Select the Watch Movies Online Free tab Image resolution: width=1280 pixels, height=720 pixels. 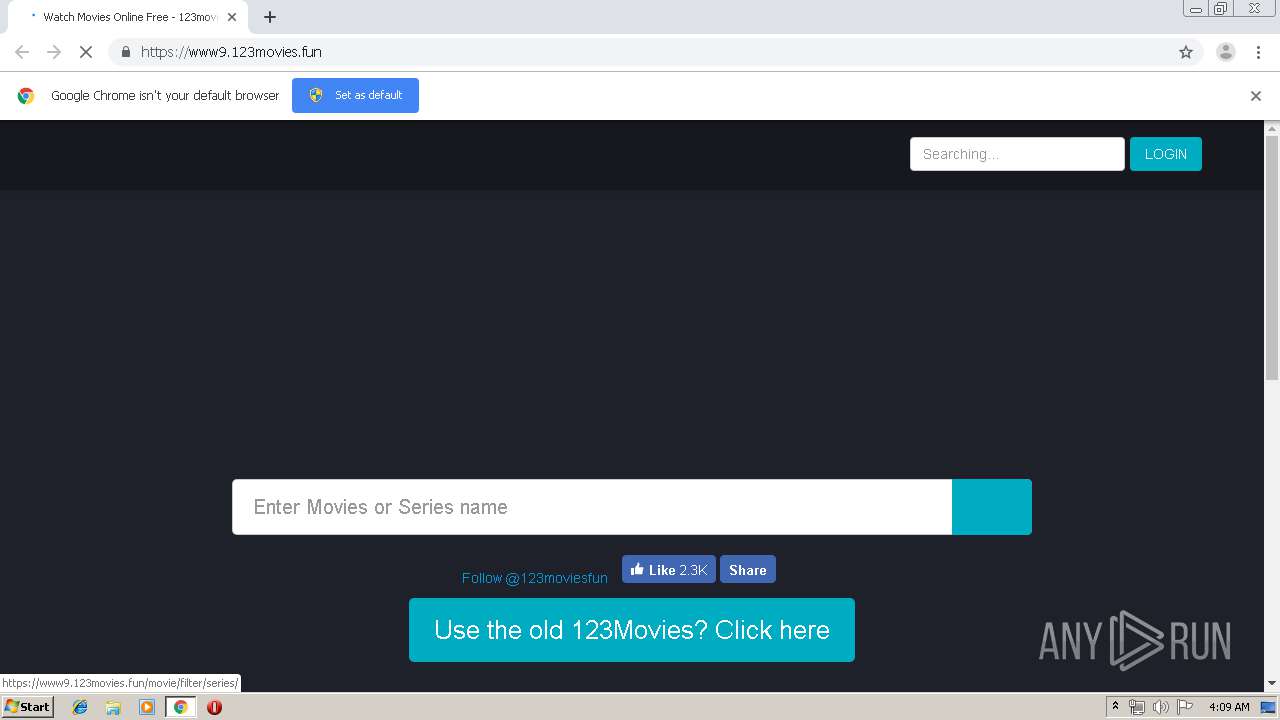coord(128,17)
